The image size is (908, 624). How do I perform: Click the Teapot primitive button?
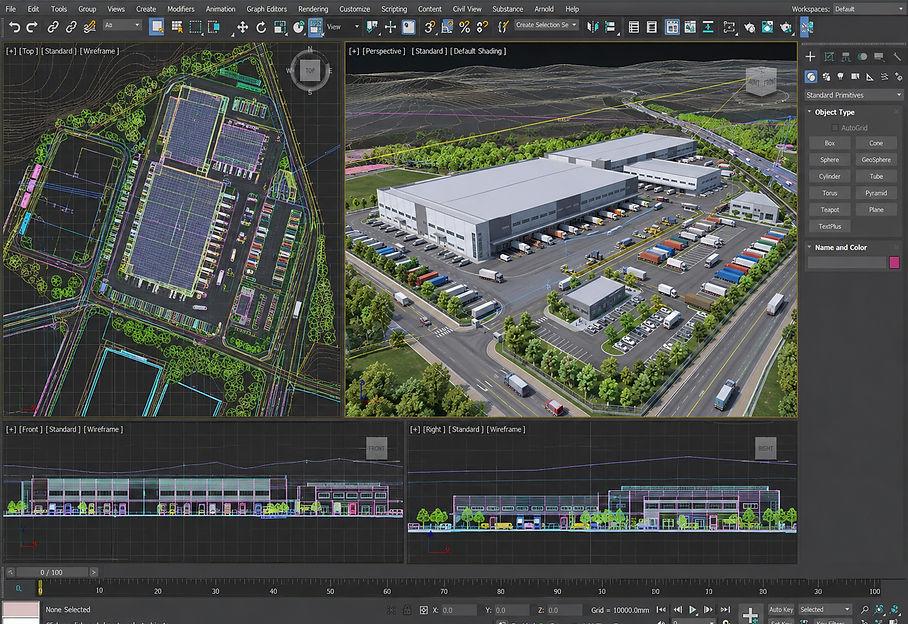pyautogui.click(x=829, y=210)
